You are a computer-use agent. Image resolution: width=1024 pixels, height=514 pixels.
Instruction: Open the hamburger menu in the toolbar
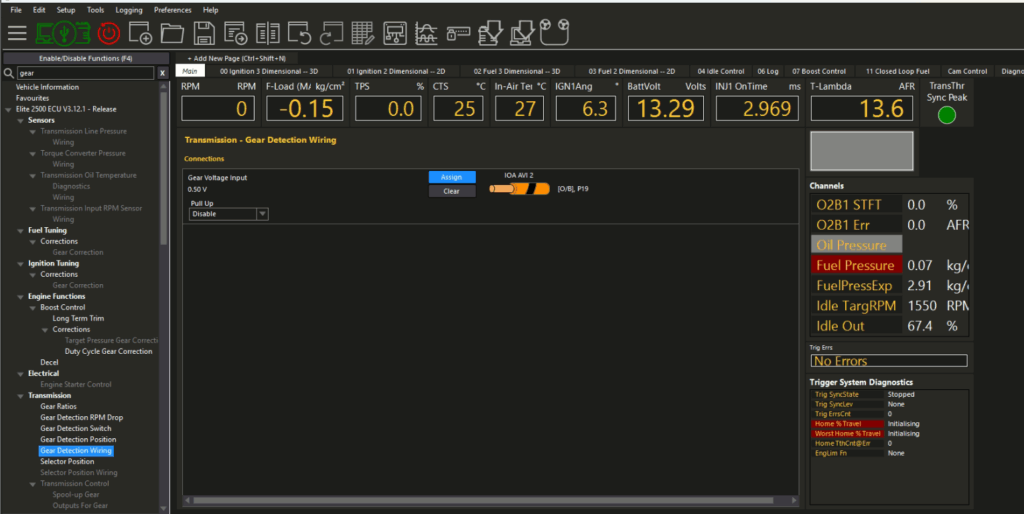pyautogui.click(x=17, y=33)
